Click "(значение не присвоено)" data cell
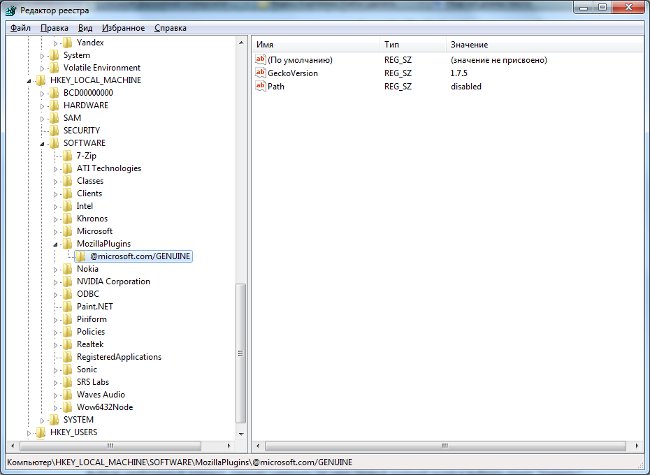 [499, 60]
